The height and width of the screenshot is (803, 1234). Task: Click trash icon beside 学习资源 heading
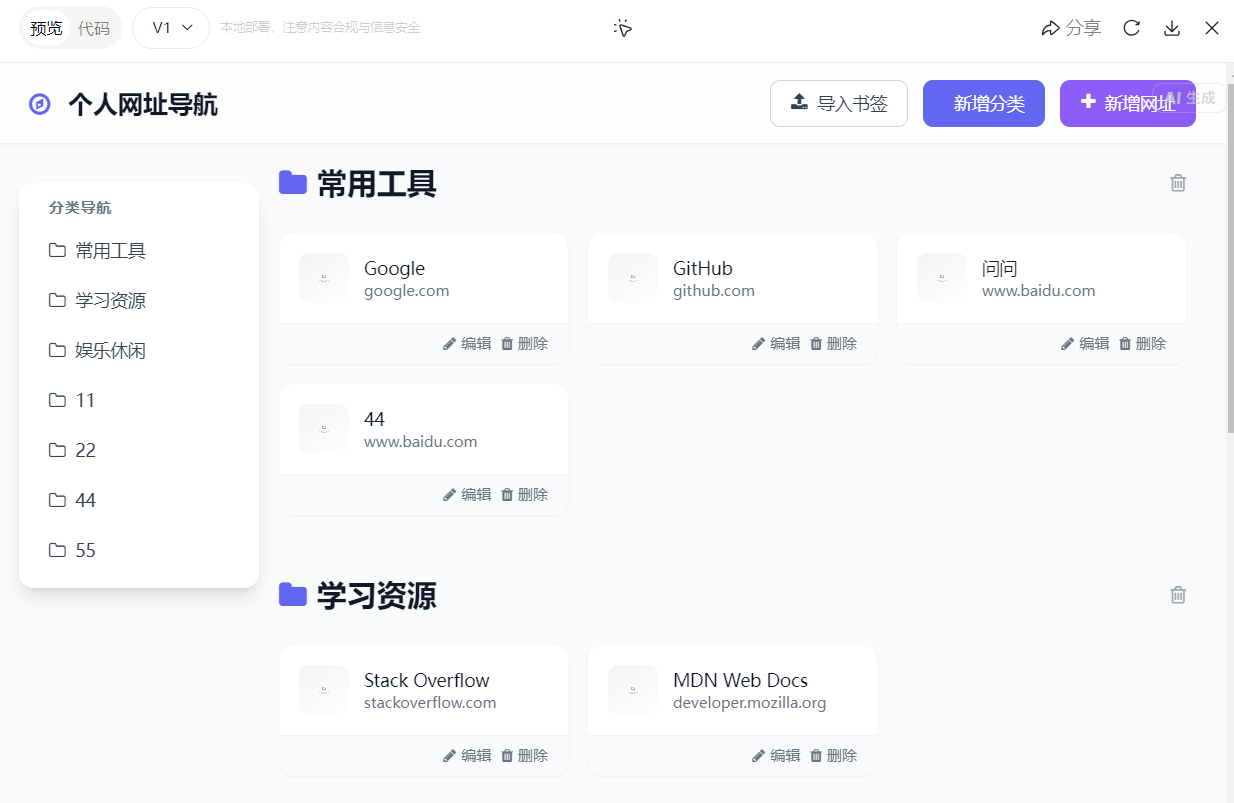click(x=1178, y=595)
